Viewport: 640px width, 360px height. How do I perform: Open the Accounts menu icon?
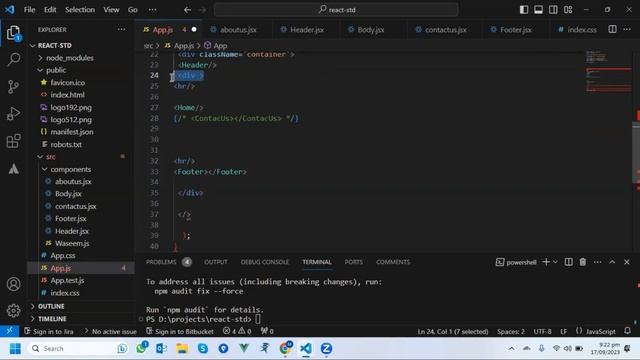click(13, 284)
